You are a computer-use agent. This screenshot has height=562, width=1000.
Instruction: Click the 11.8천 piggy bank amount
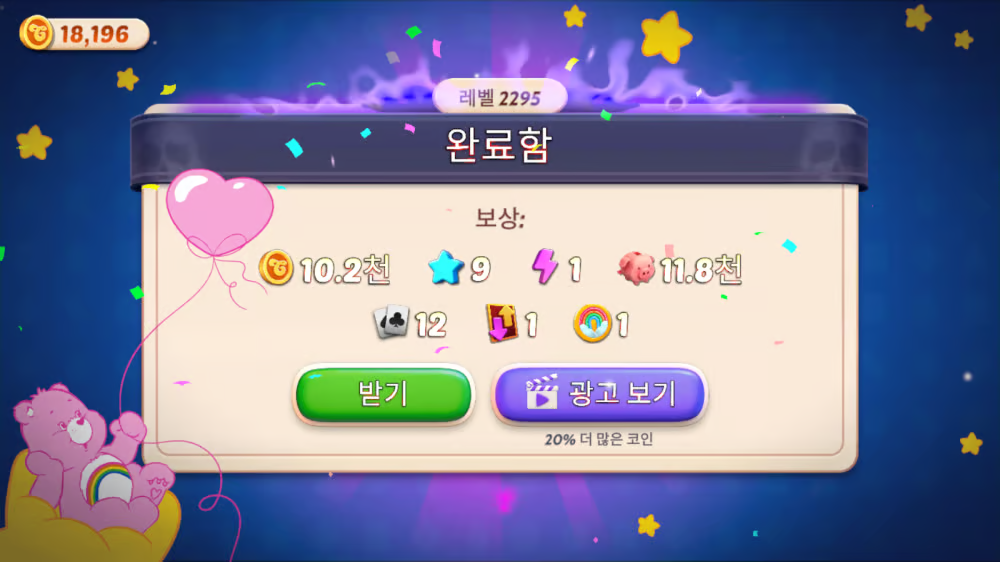click(700, 269)
